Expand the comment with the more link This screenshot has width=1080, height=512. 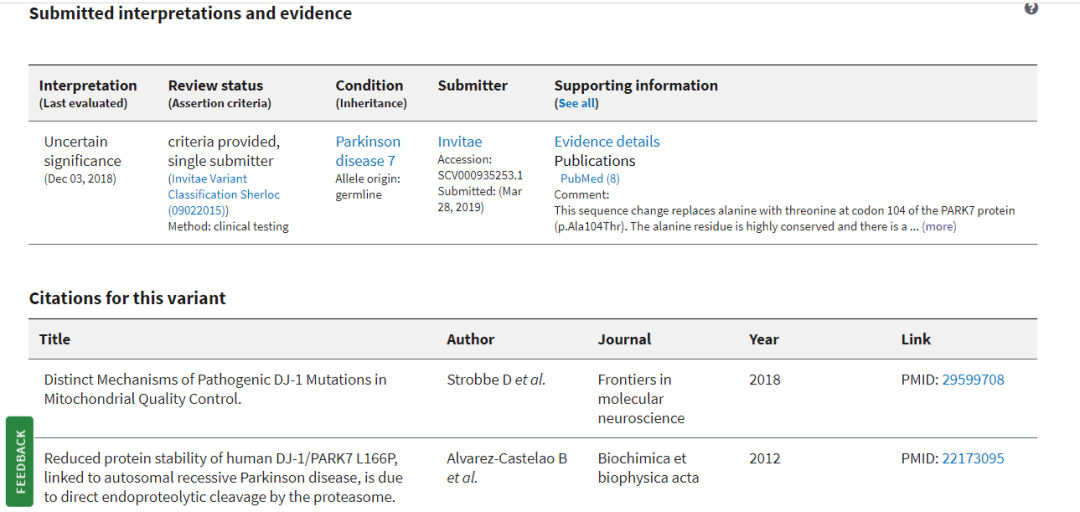(x=939, y=227)
